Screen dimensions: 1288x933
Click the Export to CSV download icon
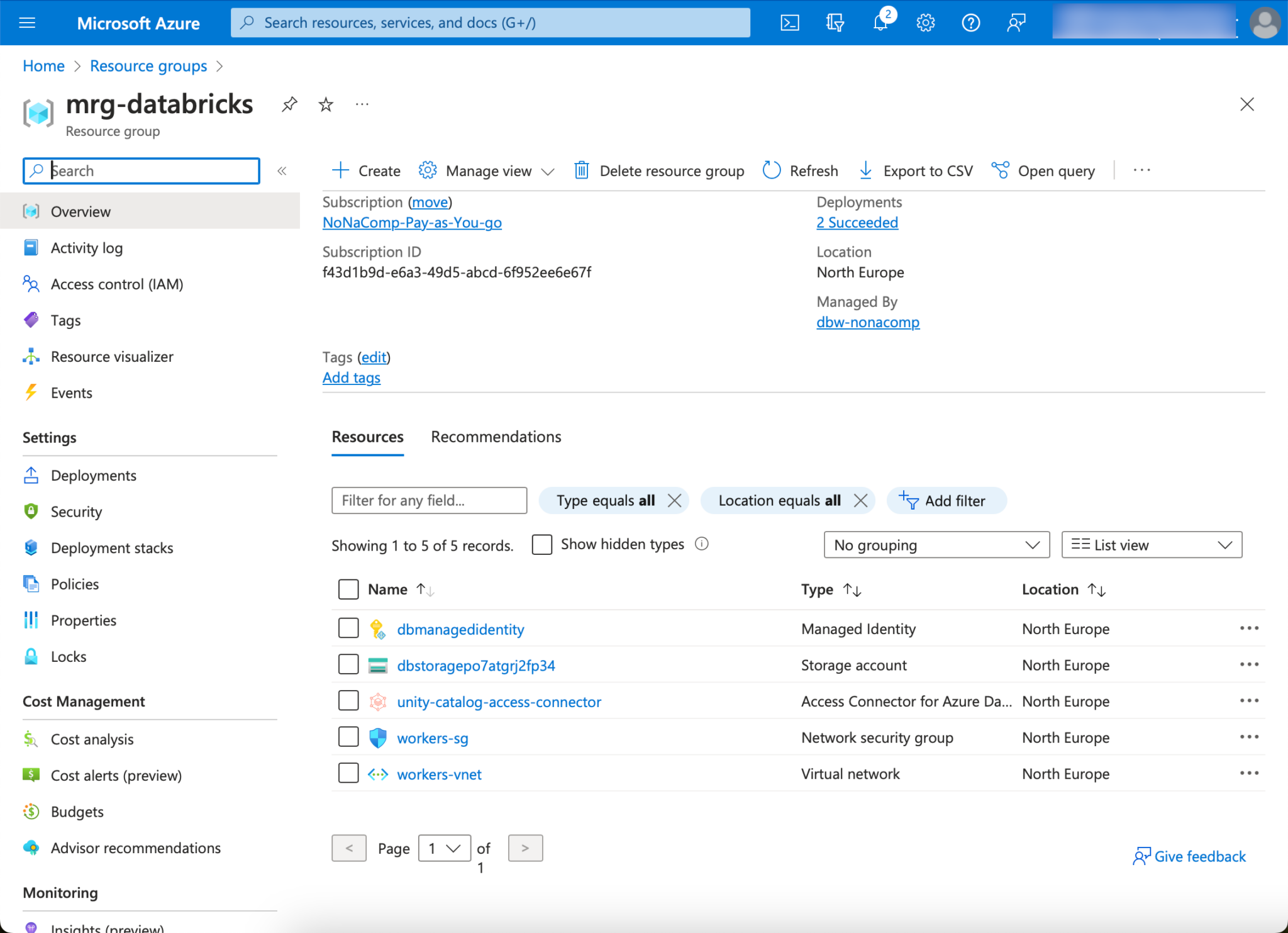(865, 170)
